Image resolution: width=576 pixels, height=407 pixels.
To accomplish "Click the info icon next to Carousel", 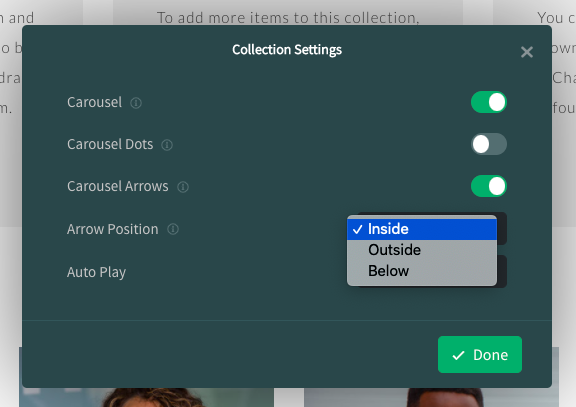I will [136, 103].
